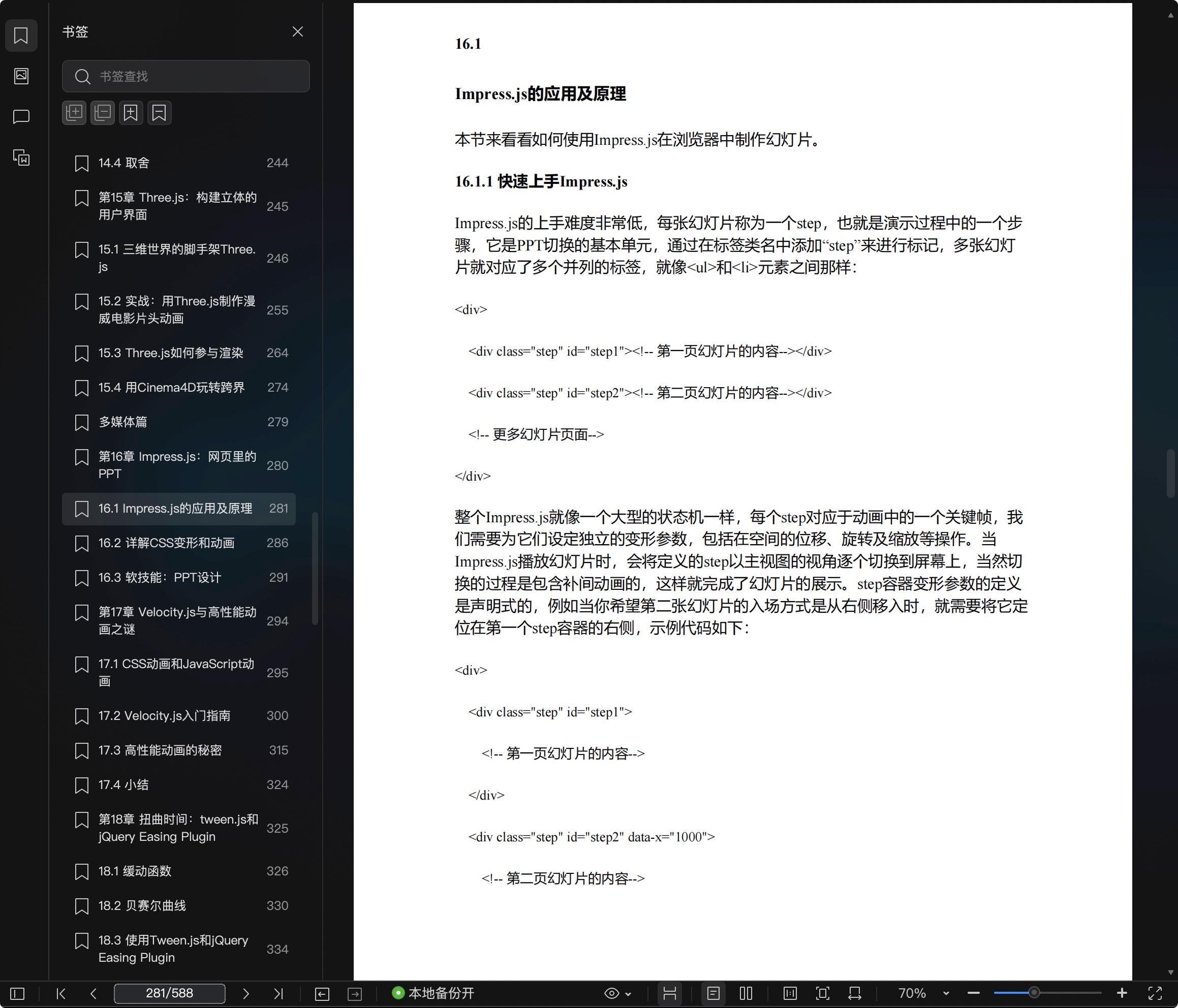Zoom out with the minus button
This screenshot has height=1008, width=1178.
[x=973, y=993]
